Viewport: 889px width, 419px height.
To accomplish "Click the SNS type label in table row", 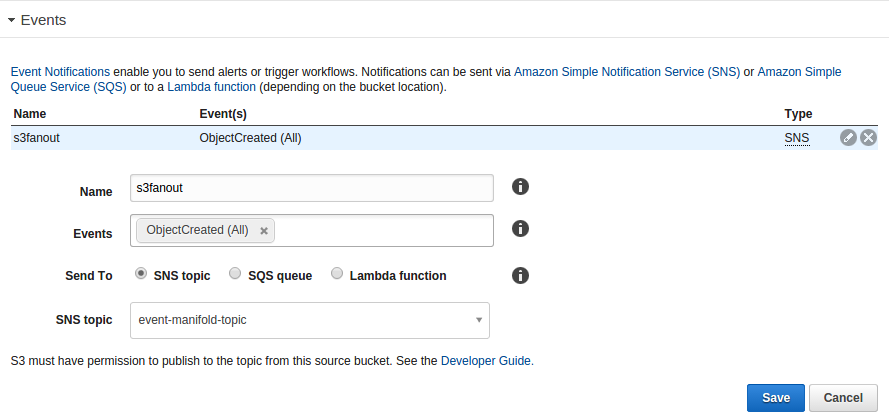I will tap(797, 138).
